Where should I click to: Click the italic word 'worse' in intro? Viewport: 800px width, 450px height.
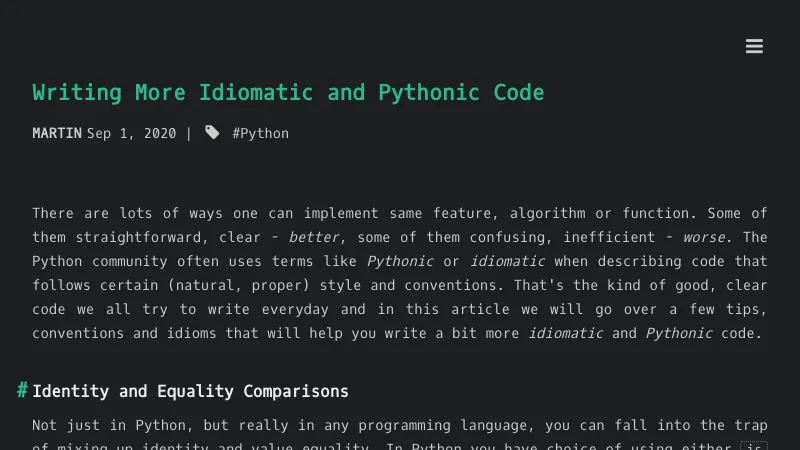(x=705, y=237)
